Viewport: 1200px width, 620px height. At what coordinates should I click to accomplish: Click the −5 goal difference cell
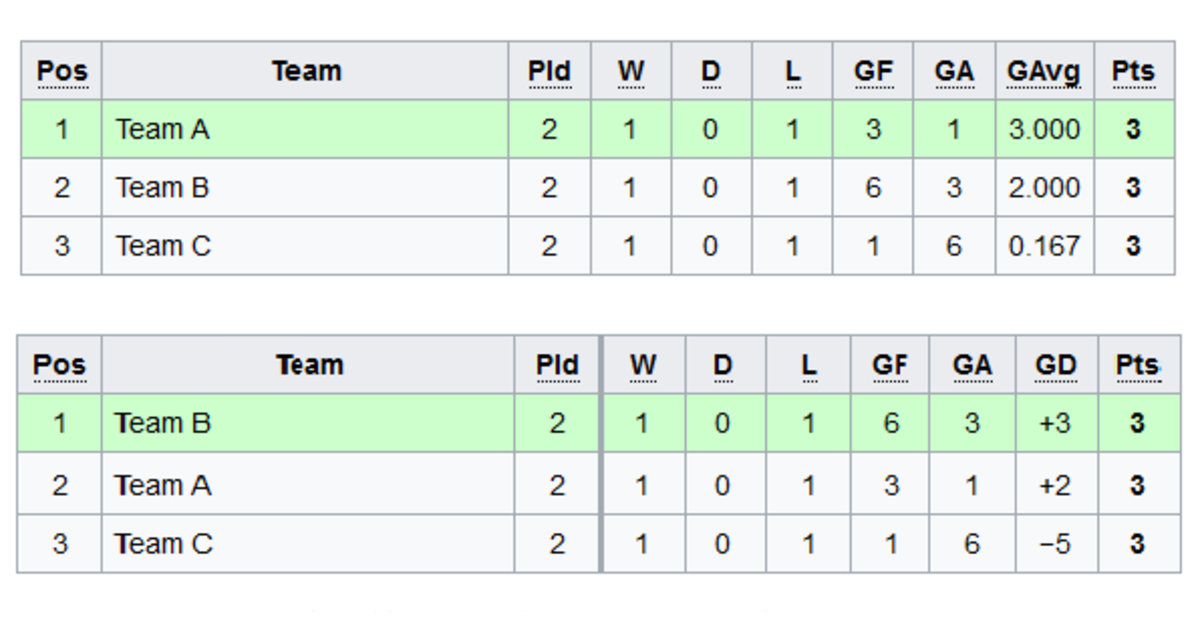(x=1056, y=544)
